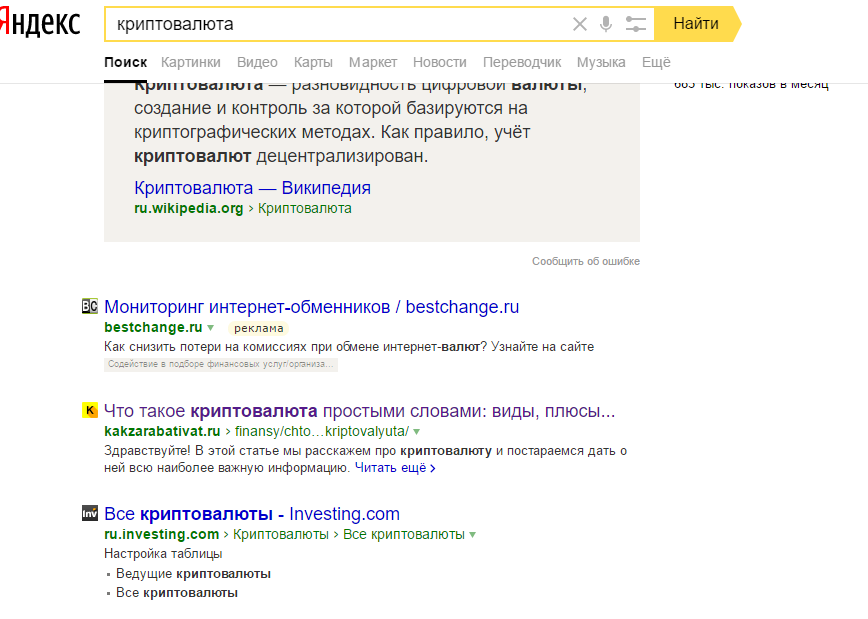
Task: Click the kakzarabativat.ru green URL
Action: click(162, 431)
